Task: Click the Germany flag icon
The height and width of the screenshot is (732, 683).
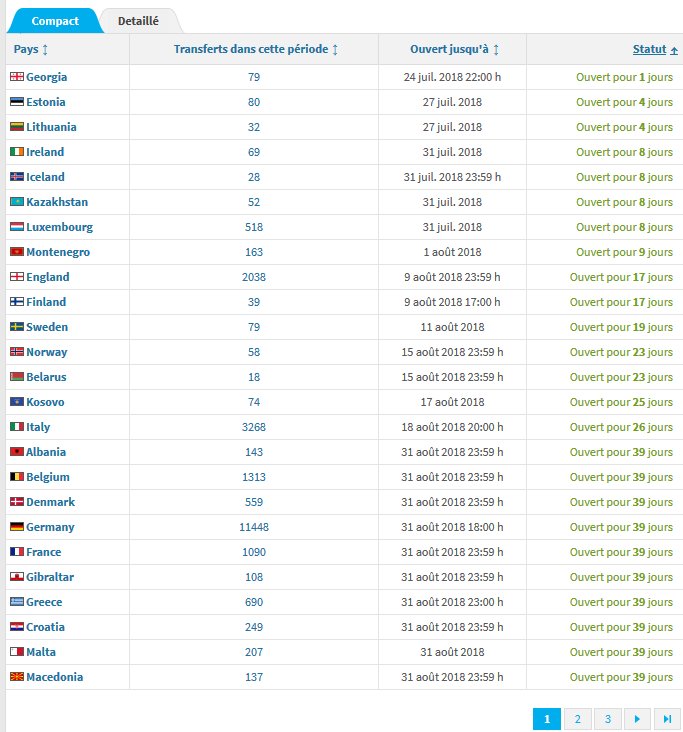Action: click(17, 527)
